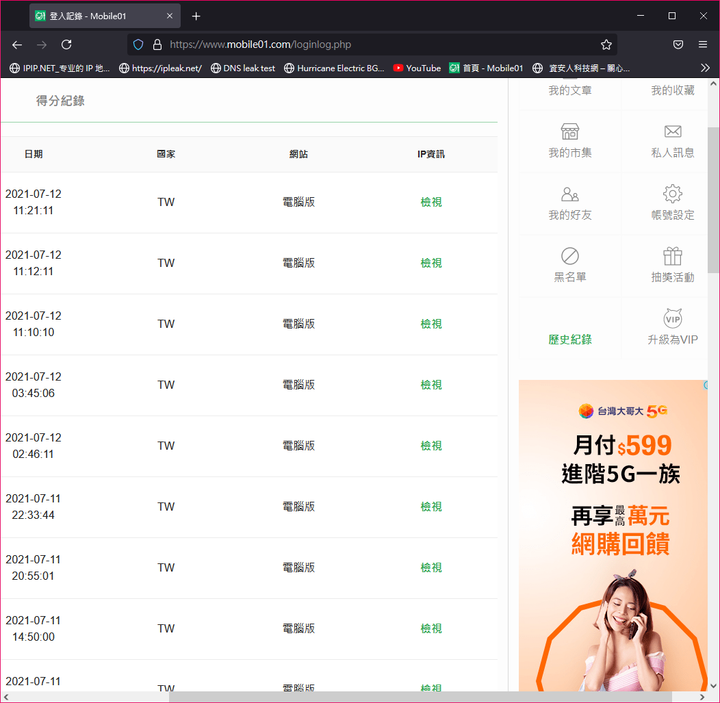Open the Firefox hamburger menu
This screenshot has height=703, width=720.
pyautogui.click(x=703, y=45)
